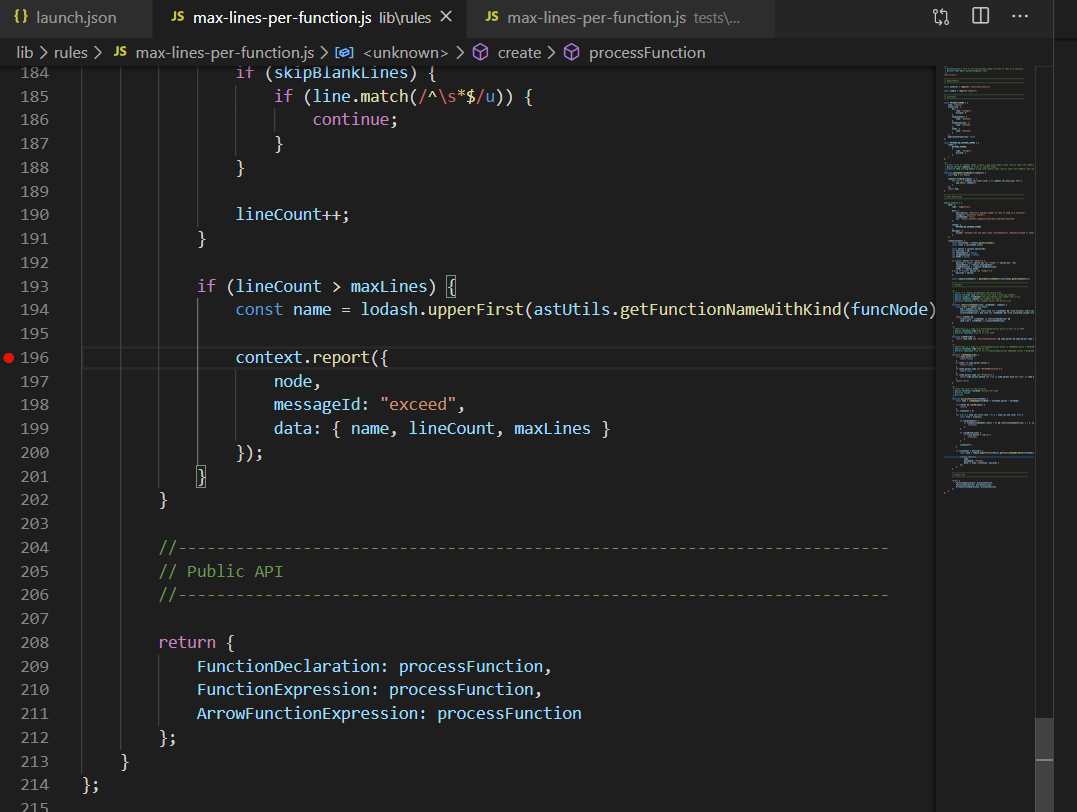
Task: Select the processFunction breadcrumb
Action: pos(647,53)
